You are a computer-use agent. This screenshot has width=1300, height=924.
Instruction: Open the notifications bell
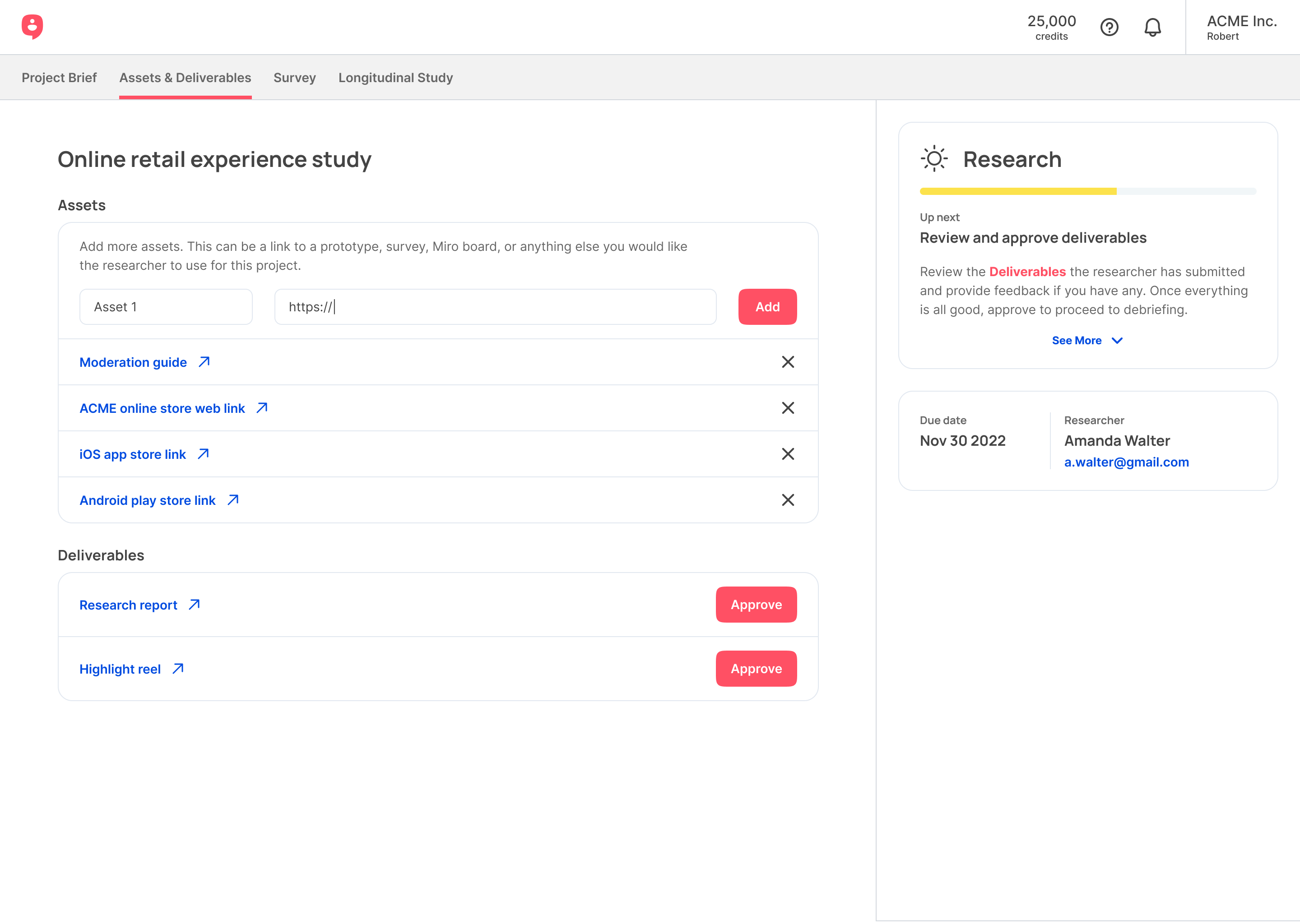(1152, 28)
